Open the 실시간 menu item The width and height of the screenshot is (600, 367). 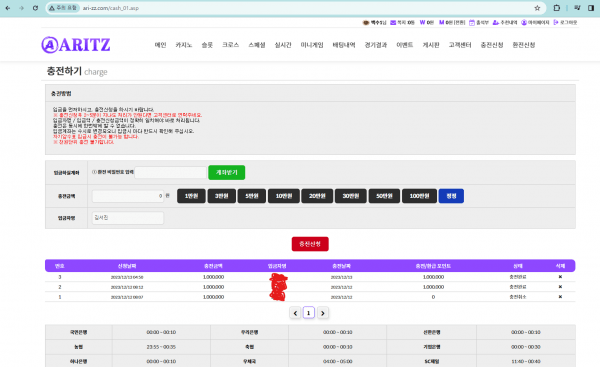[x=283, y=45]
